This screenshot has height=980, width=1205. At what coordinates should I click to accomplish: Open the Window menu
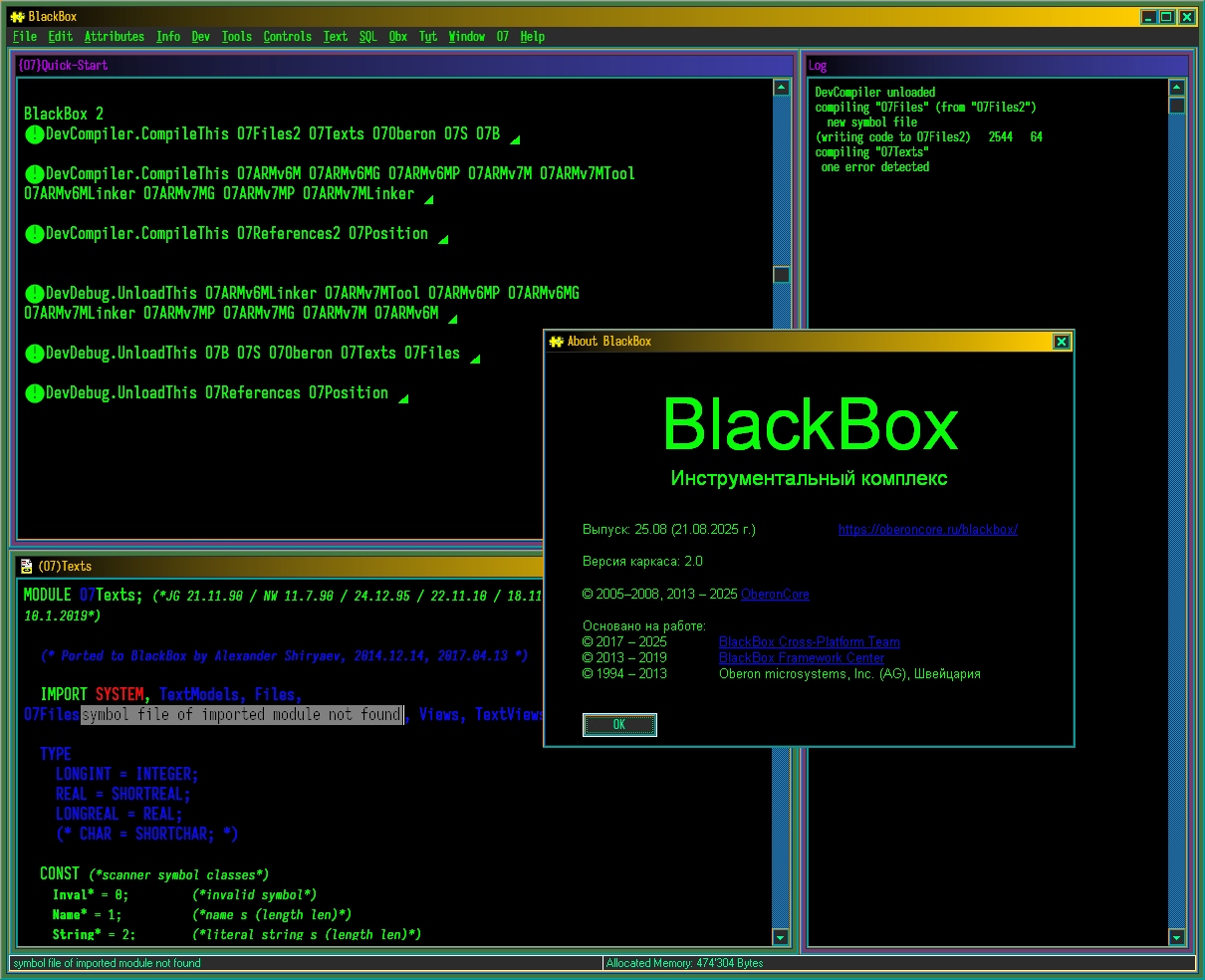(x=466, y=37)
